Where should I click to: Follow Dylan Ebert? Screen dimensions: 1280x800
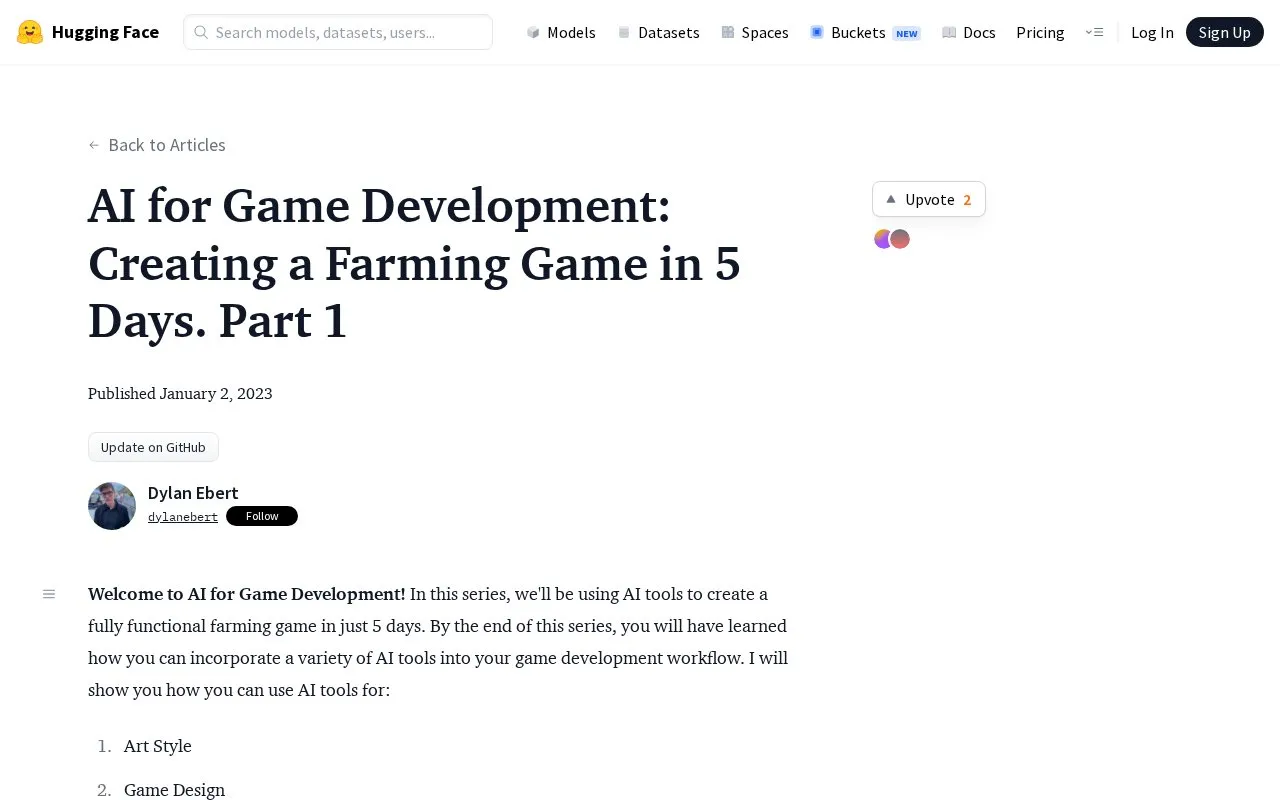coord(262,516)
